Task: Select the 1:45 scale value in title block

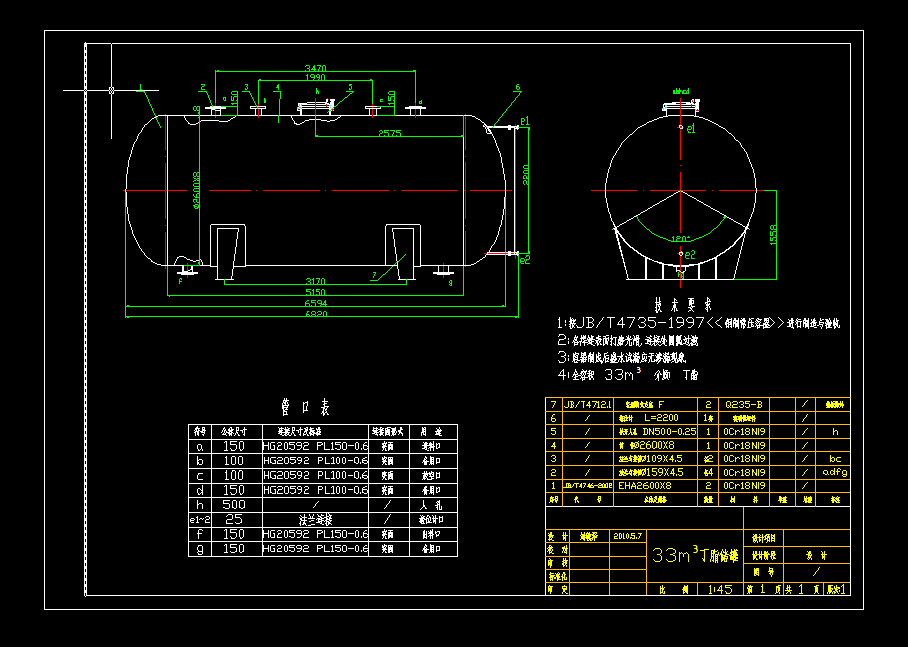Action: (722, 590)
